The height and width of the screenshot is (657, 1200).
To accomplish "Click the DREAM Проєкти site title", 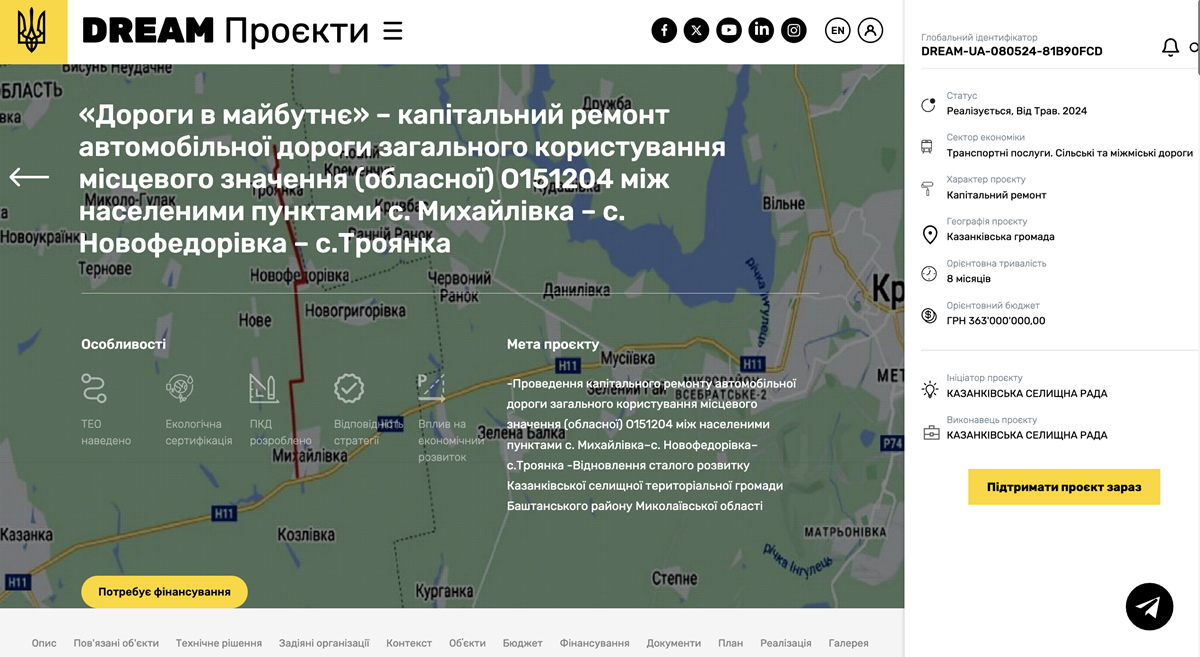I will pyautogui.click(x=225, y=32).
